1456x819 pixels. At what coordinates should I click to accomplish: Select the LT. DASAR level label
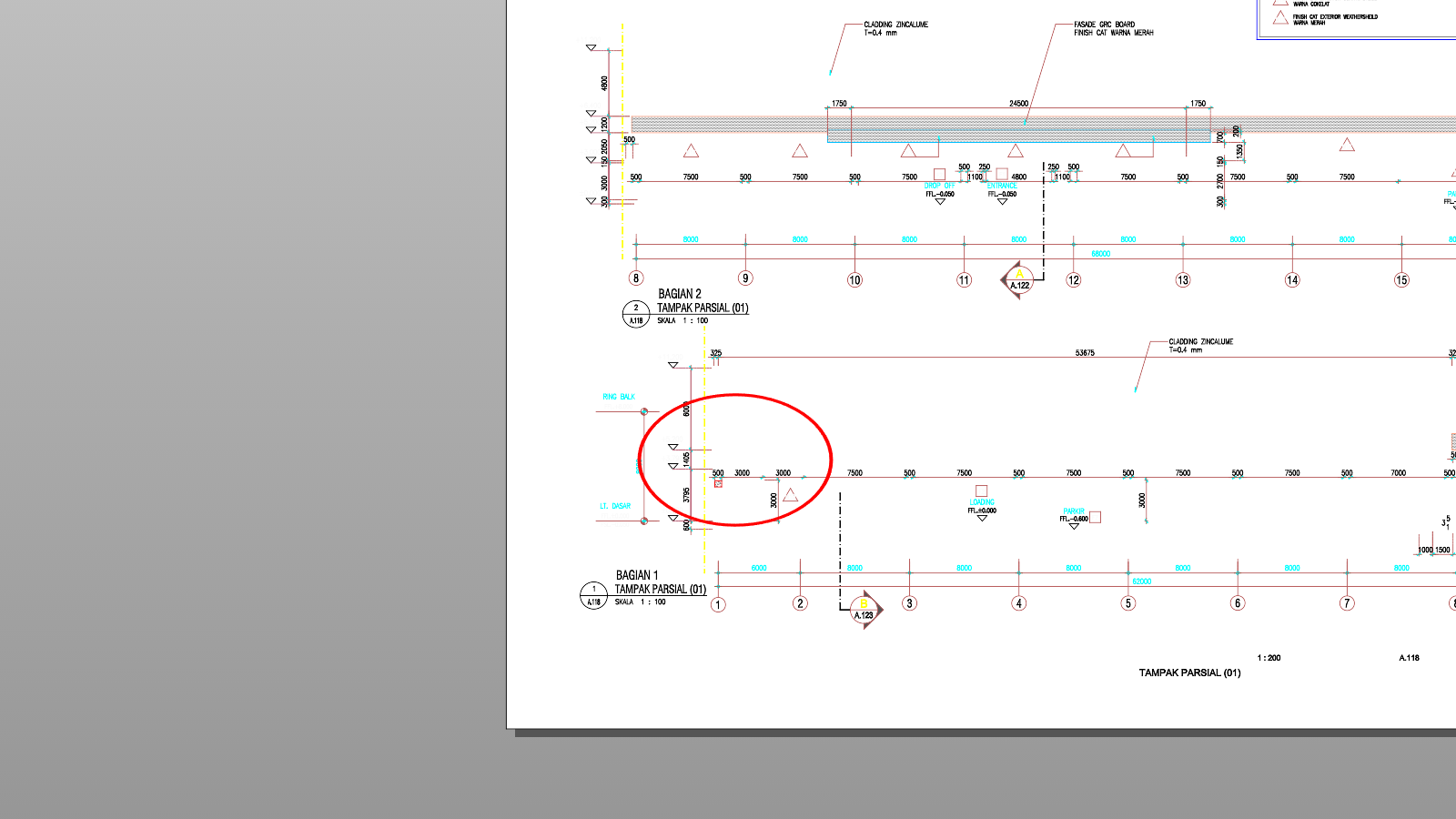(615, 506)
